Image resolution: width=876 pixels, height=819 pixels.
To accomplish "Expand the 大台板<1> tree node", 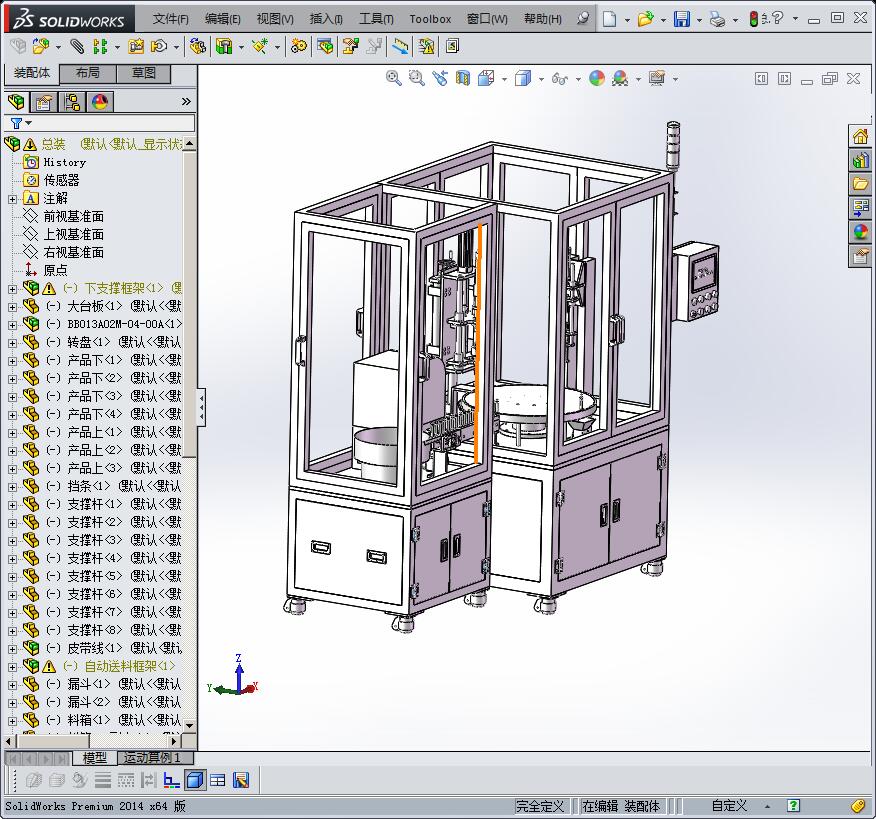I will pos(12,307).
